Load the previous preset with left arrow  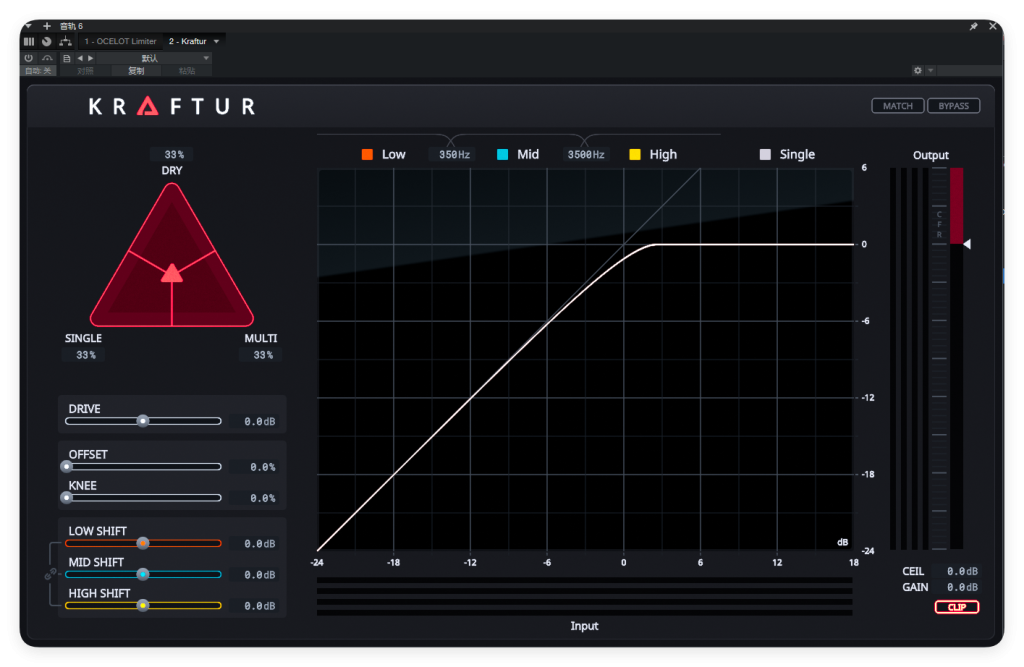[80, 58]
